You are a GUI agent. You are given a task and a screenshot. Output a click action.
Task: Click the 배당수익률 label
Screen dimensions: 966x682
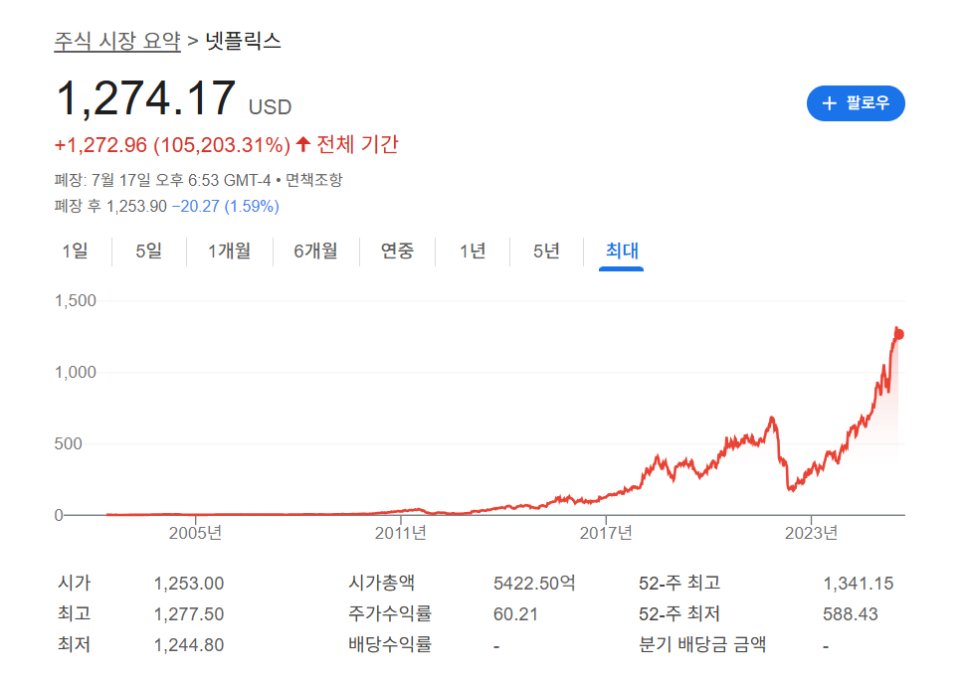pos(390,644)
